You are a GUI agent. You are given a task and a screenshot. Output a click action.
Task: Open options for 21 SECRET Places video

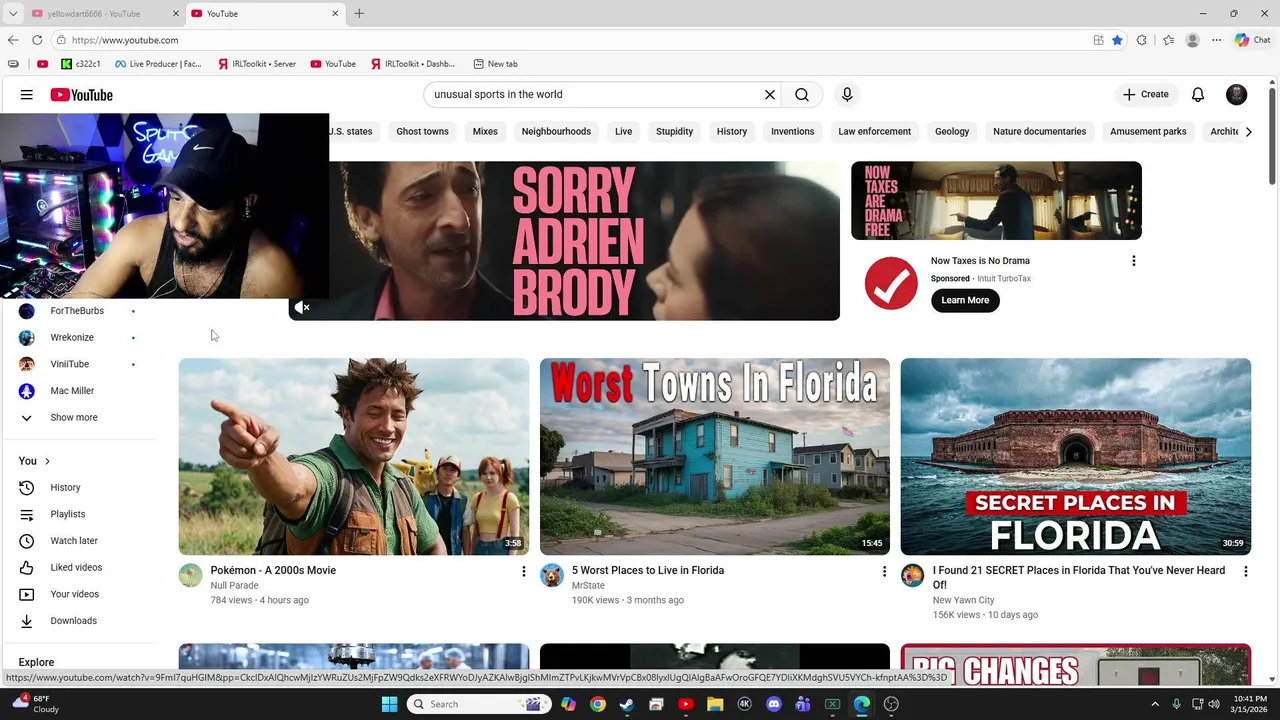click(x=1246, y=571)
